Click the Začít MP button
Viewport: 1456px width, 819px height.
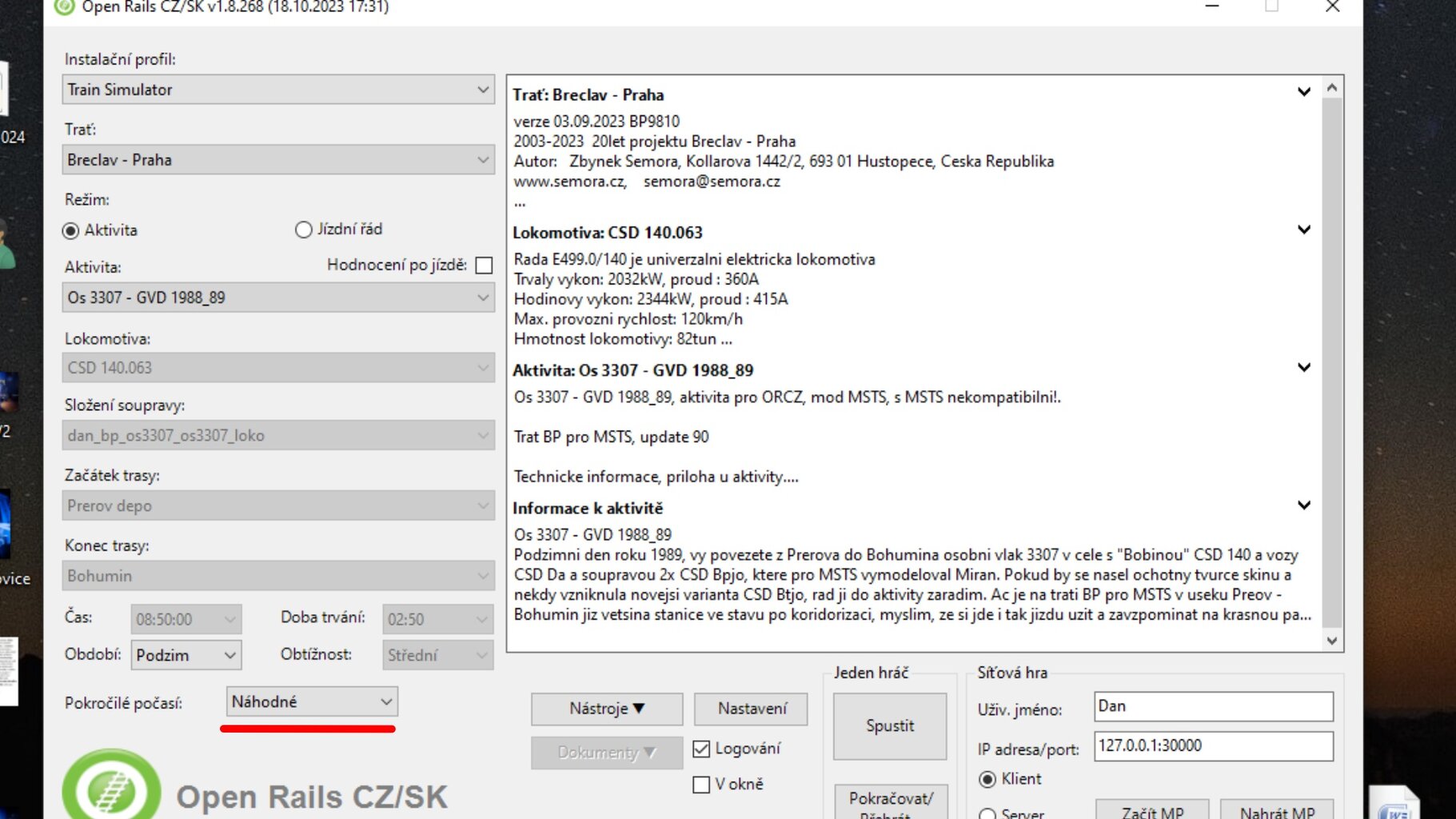pos(1152,809)
